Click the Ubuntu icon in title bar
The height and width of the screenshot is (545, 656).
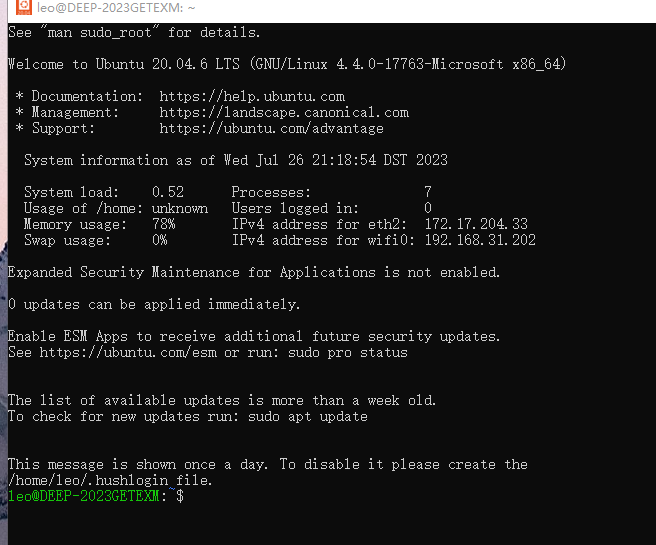coord(23,7)
